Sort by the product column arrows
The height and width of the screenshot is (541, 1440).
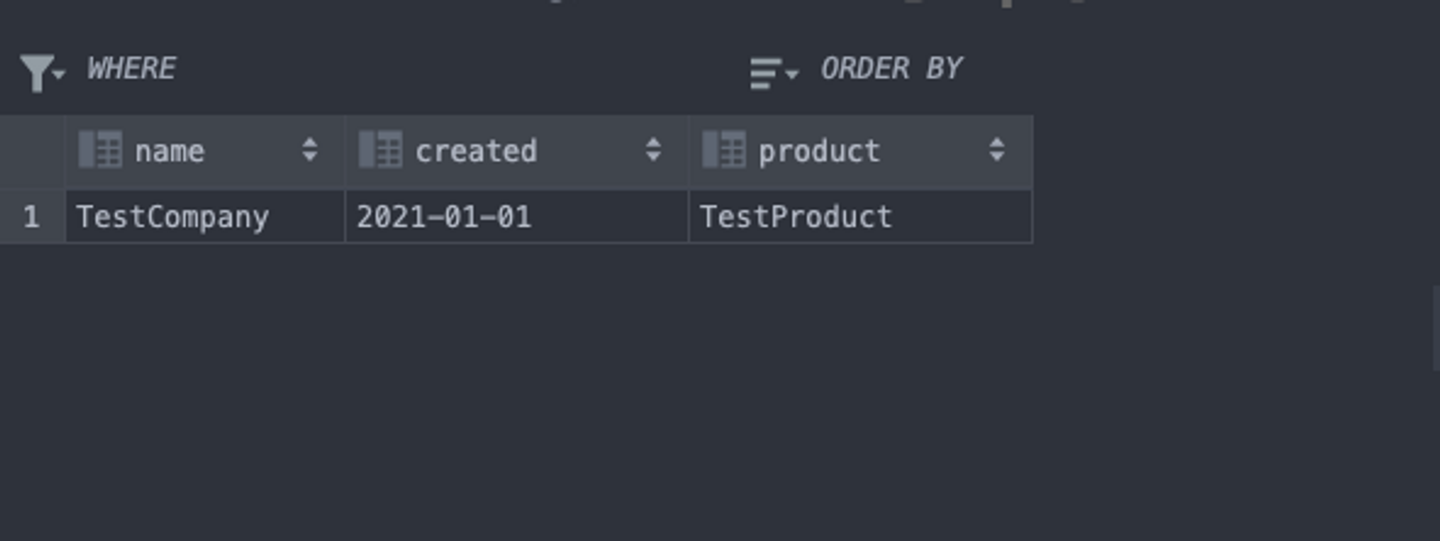coord(997,150)
